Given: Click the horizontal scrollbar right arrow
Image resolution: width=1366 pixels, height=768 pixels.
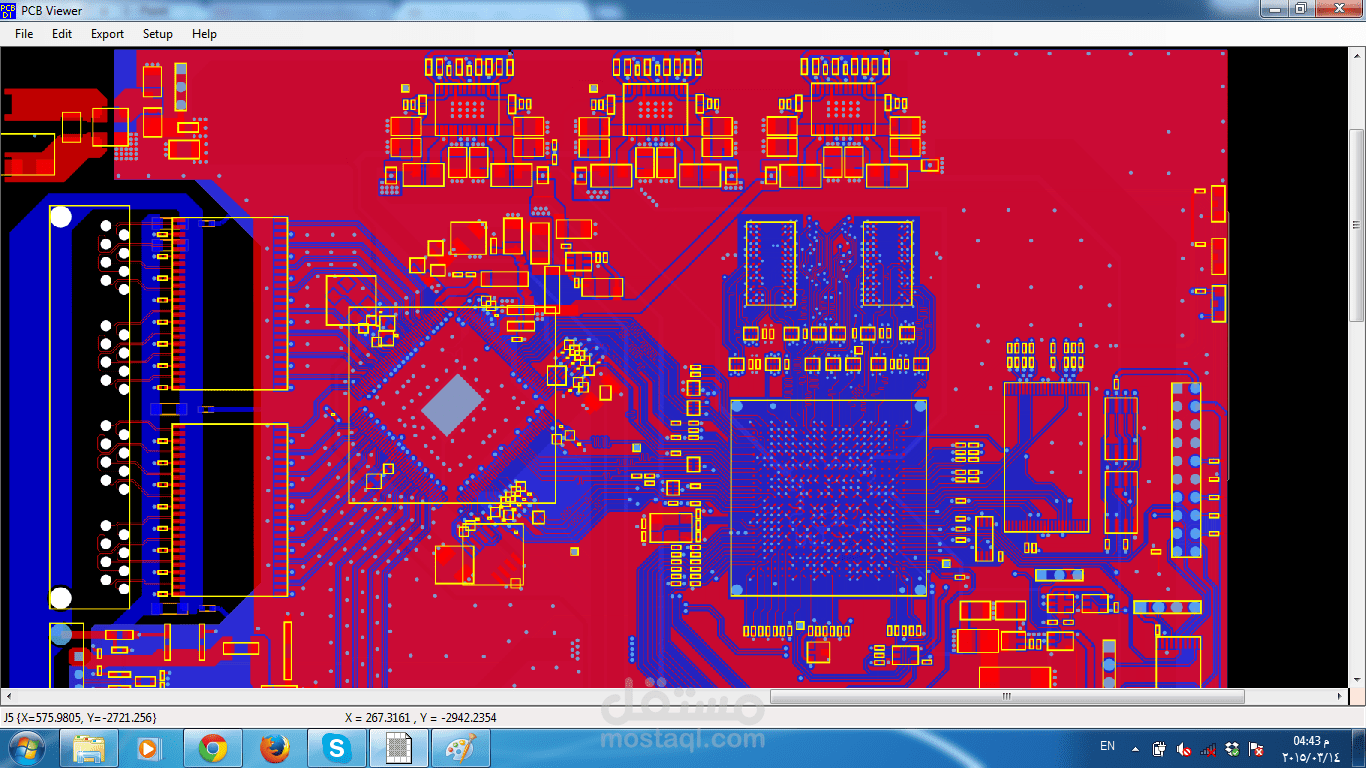Looking at the screenshot, I should (1341, 696).
